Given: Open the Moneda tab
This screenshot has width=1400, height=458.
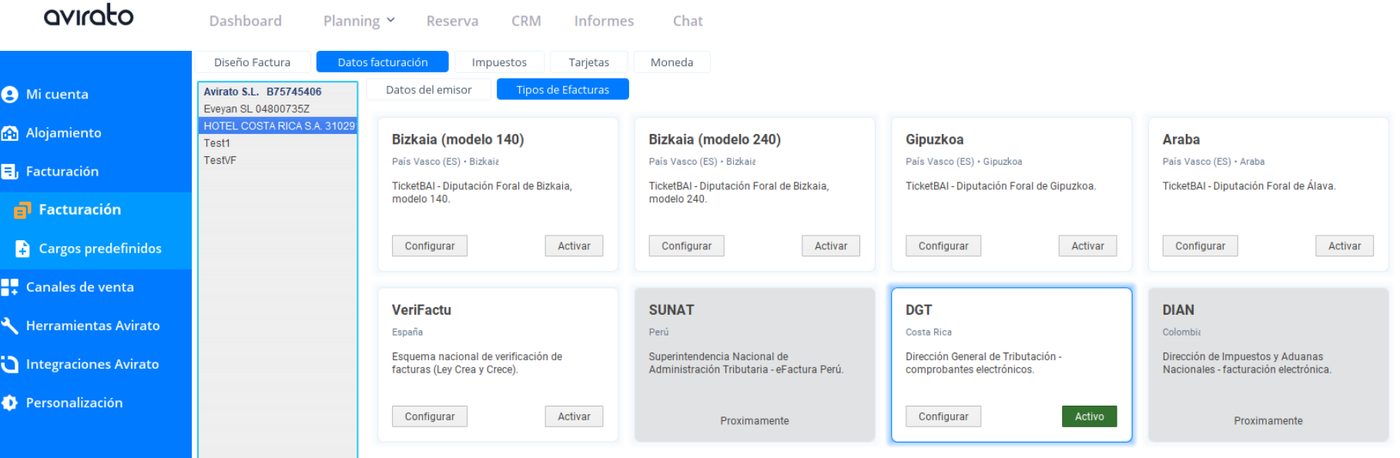Looking at the screenshot, I should (x=671, y=62).
